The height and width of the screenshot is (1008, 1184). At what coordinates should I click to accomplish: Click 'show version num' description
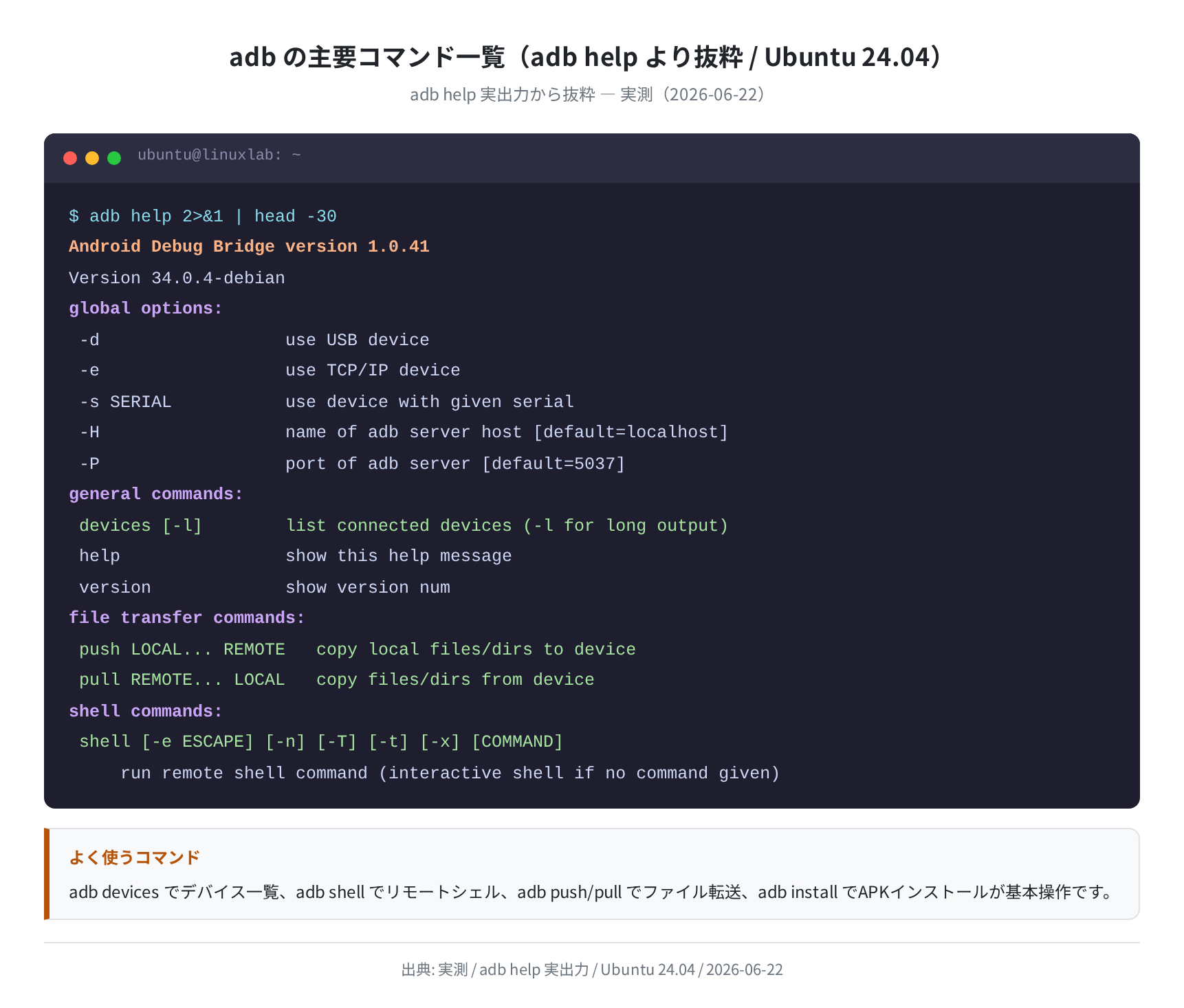point(368,587)
